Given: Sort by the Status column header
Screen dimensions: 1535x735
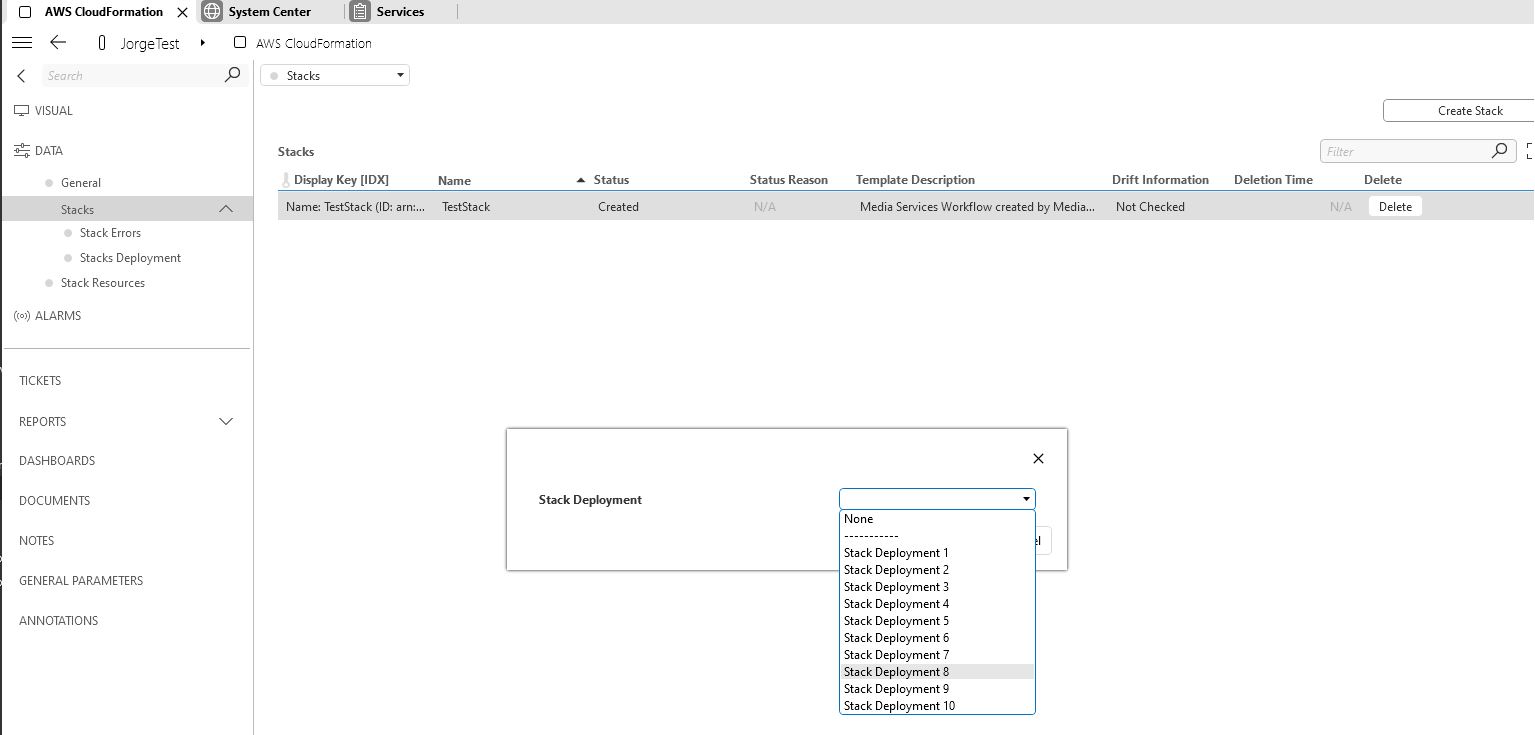Looking at the screenshot, I should [x=611, y=180].
